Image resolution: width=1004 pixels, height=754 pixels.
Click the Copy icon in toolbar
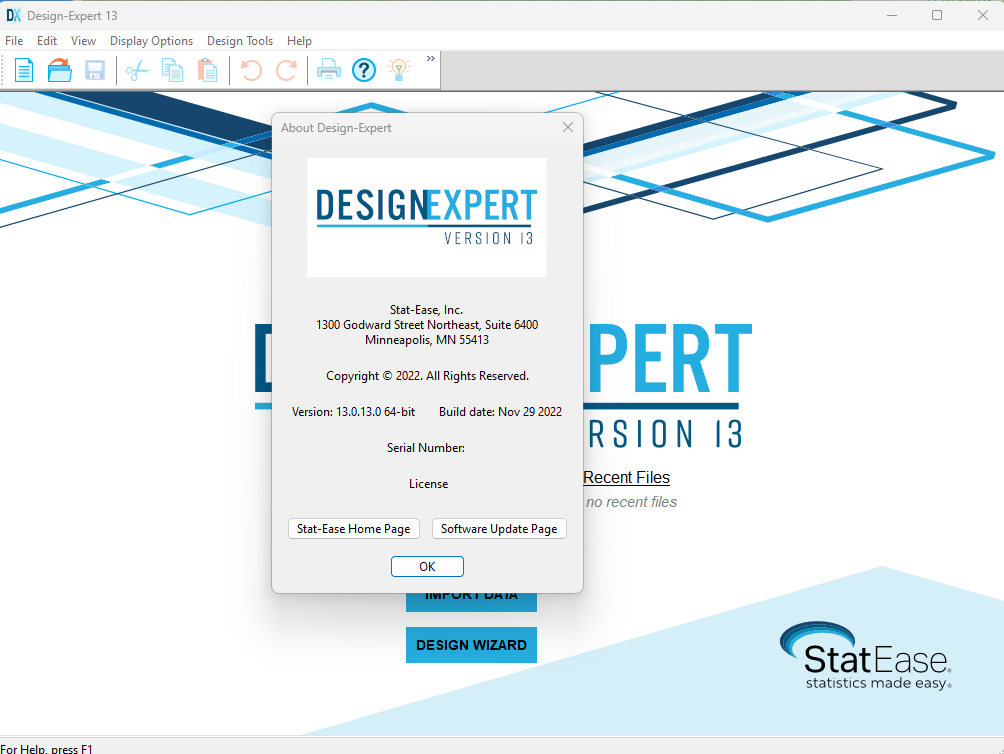172,70
